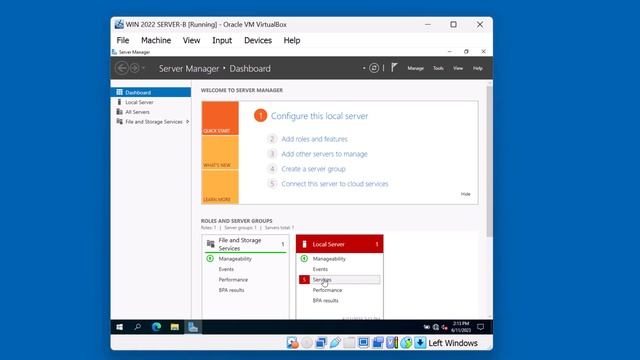
Task: Click the guest clock showing 2:13 PM
Action: (461, 327)
